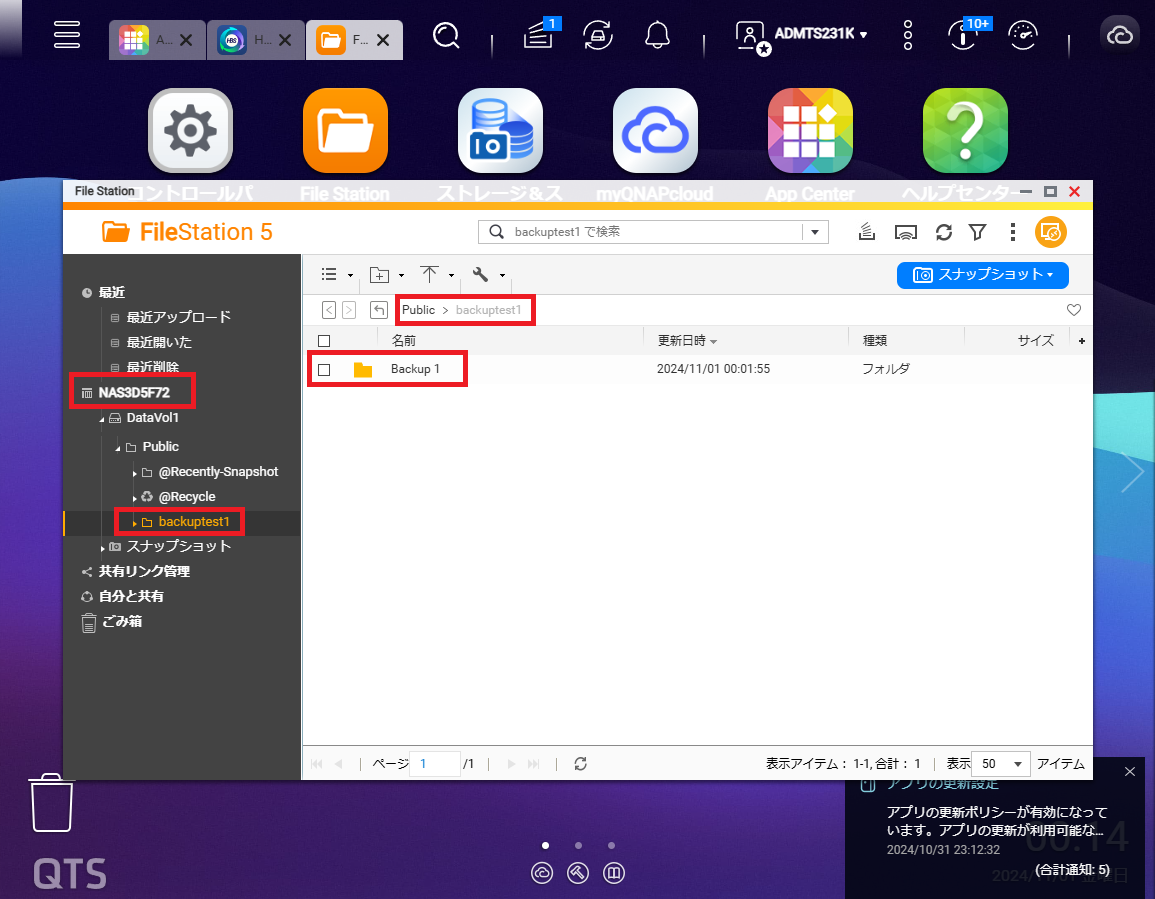Select the backuptest1 folder in tree
The image size is (1155, 899).
point(194,522)
